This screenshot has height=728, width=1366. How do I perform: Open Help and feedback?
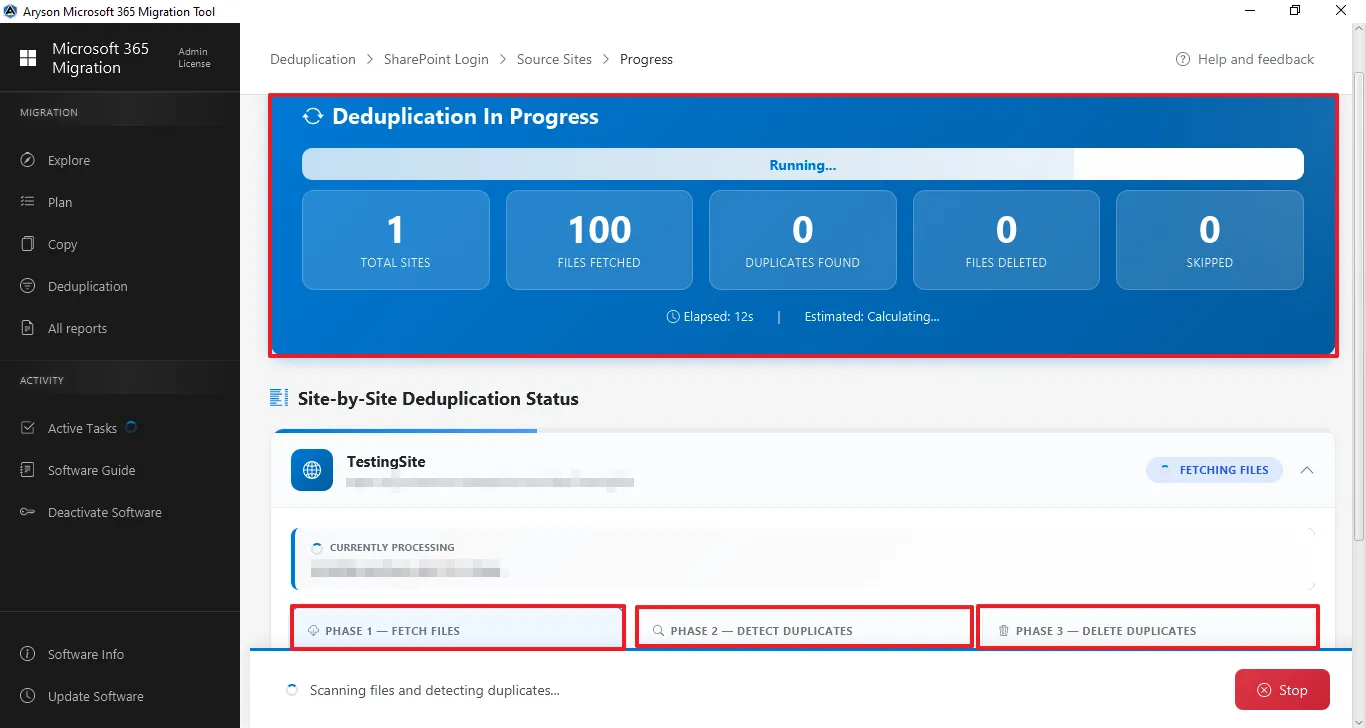click(x=1245, y=59)
